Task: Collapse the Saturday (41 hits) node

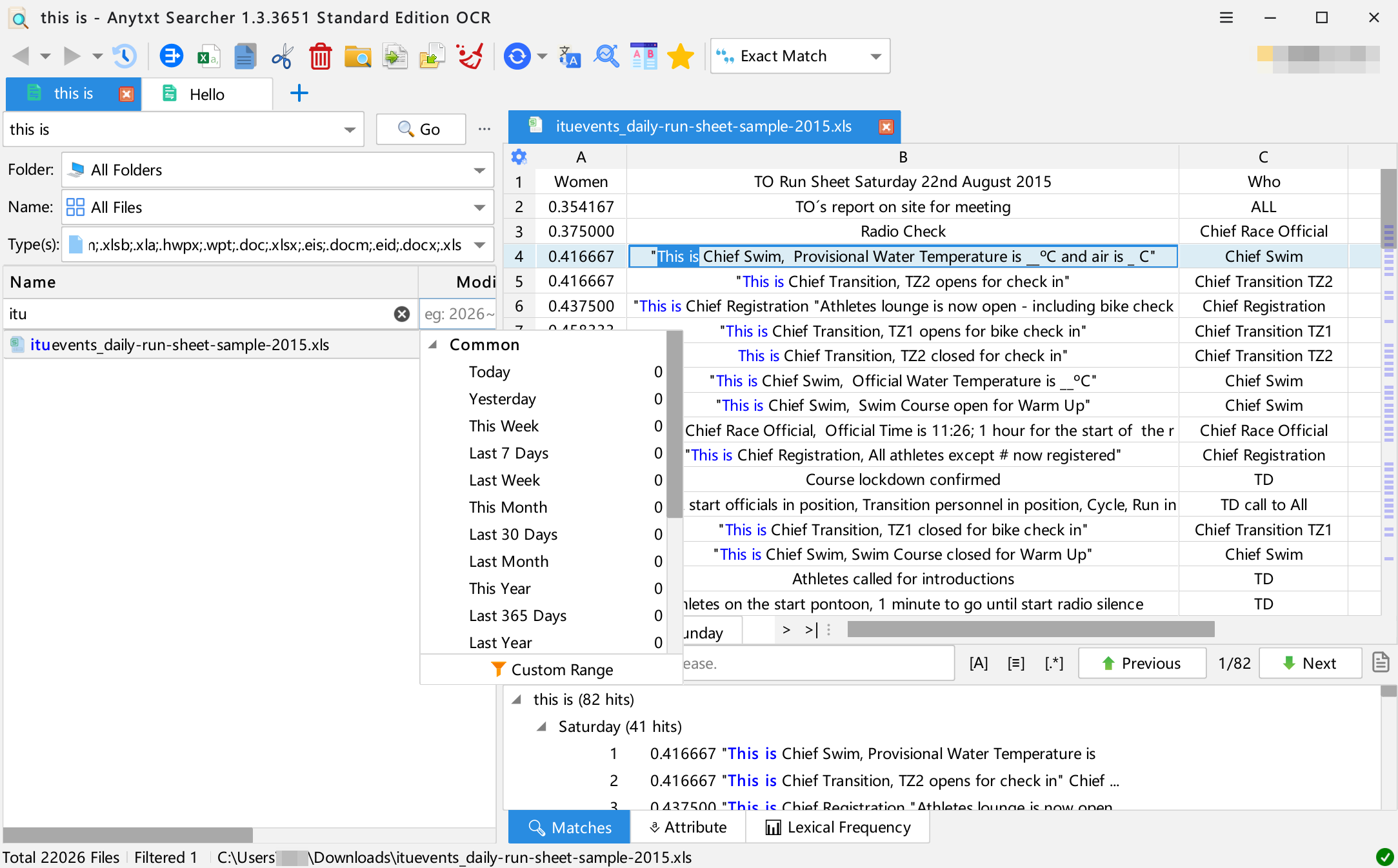Action: (x=542, y=727)
